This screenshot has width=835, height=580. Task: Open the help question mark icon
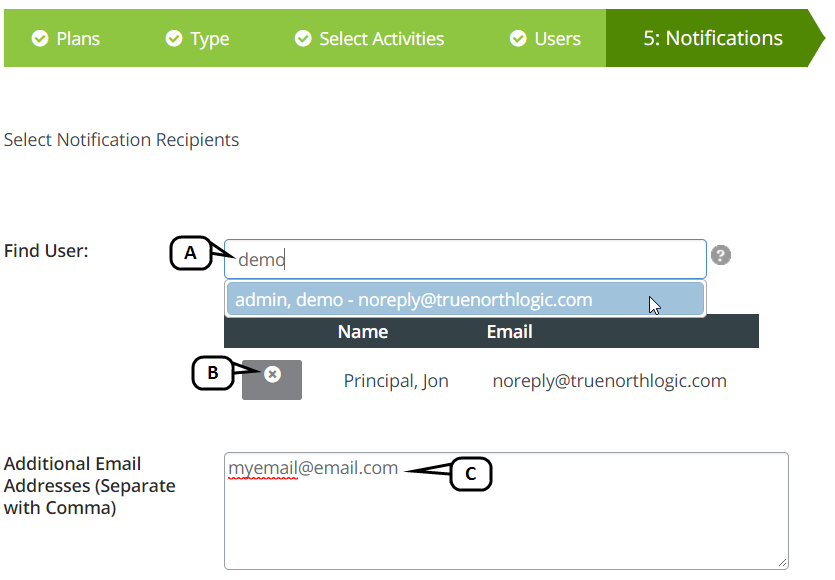pyautogui.click(x=721, y=255)
